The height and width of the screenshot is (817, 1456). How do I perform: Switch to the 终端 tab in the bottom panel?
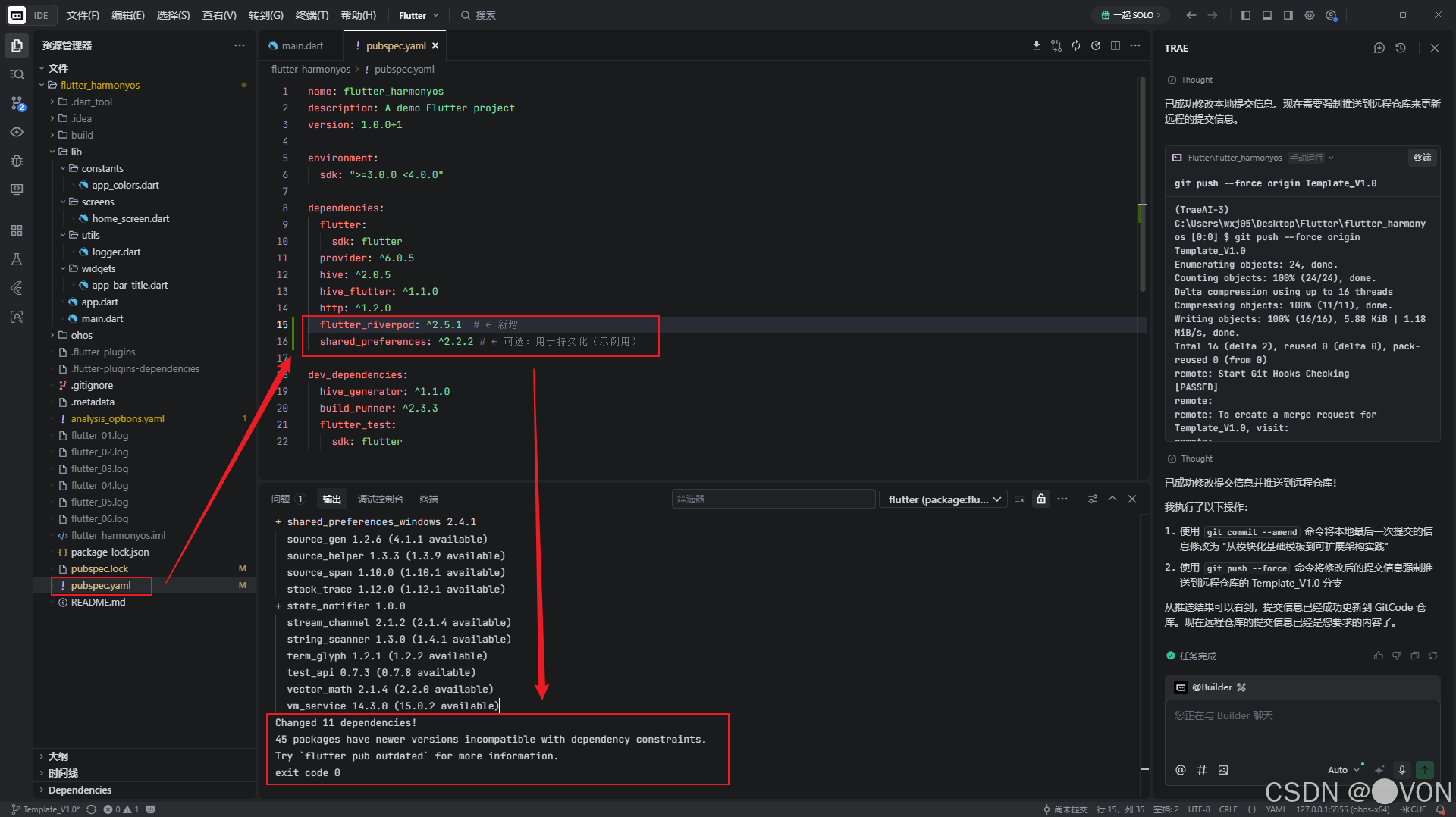click(429, 499)
